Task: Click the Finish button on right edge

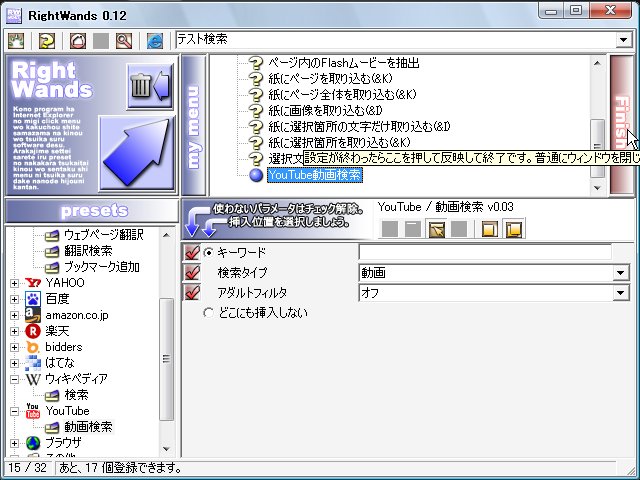Action: coord(621,124)
